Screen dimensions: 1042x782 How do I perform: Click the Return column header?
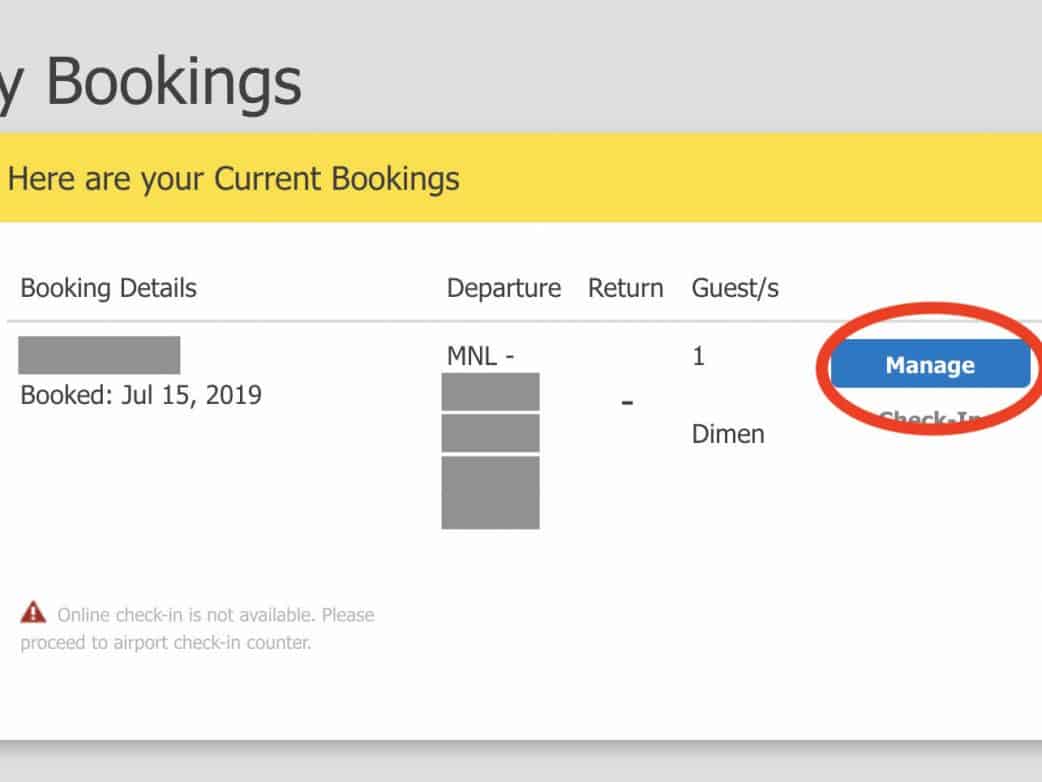[625, 289]
